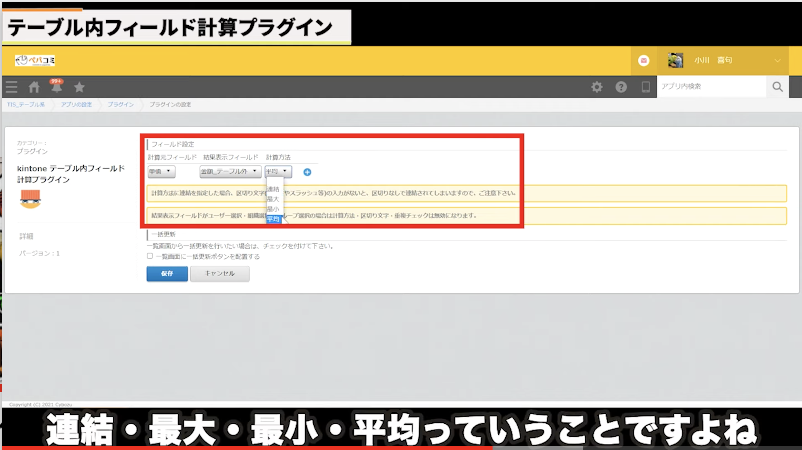Click the キャンセル button
The height and width of the screenshot is (450, 802).
(219, 273)
